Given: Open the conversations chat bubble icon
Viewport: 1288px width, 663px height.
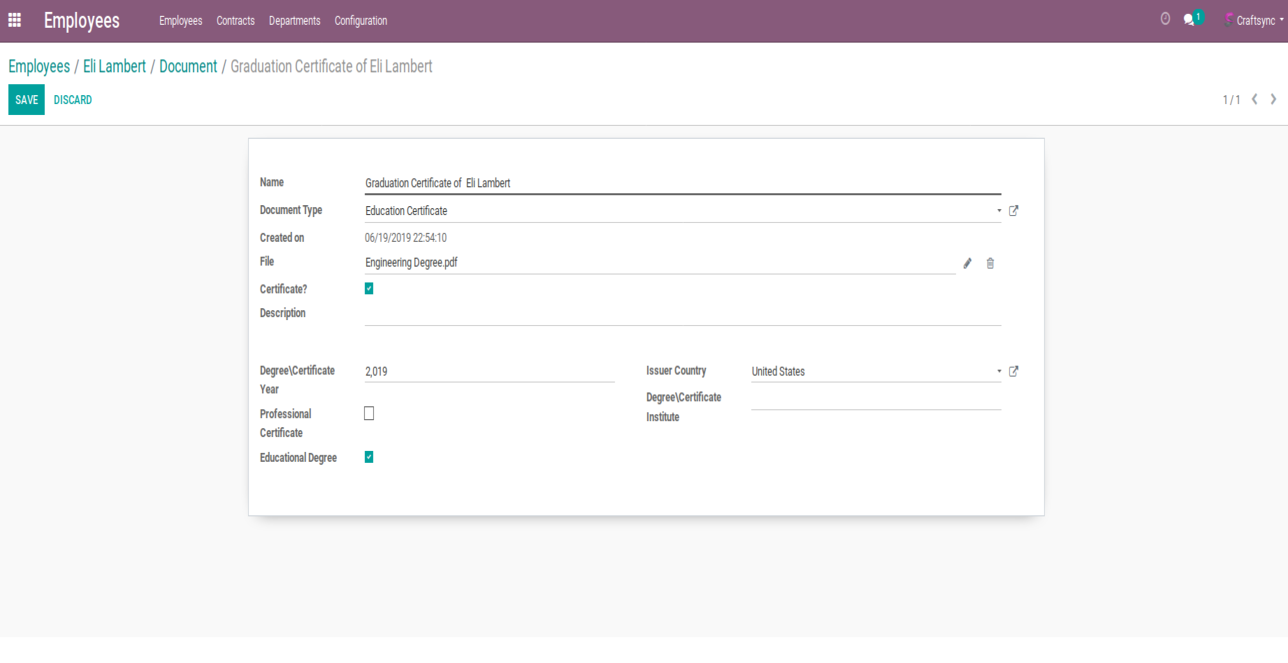Looking at the screenshot, I should pyautogui.click(x=1190, y=19).
